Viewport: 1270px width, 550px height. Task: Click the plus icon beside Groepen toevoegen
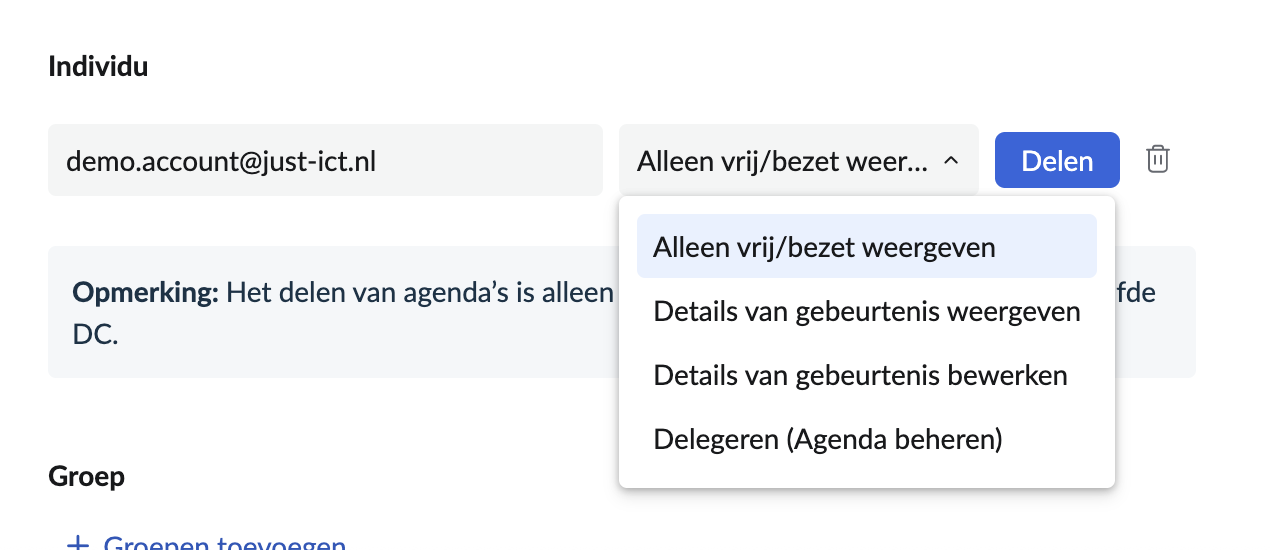coord(77,545)
